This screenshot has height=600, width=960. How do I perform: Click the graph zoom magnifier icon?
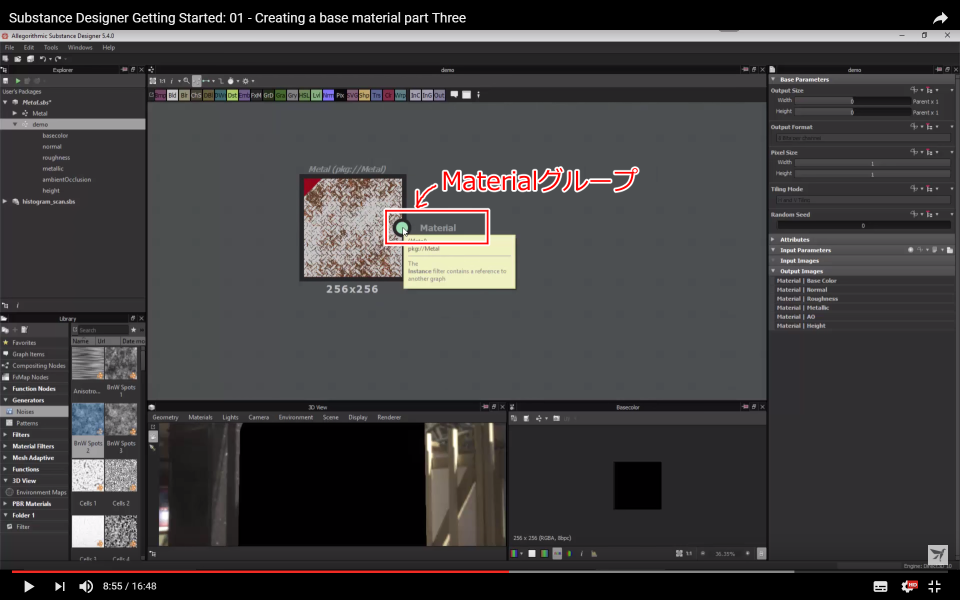point(186,81)
